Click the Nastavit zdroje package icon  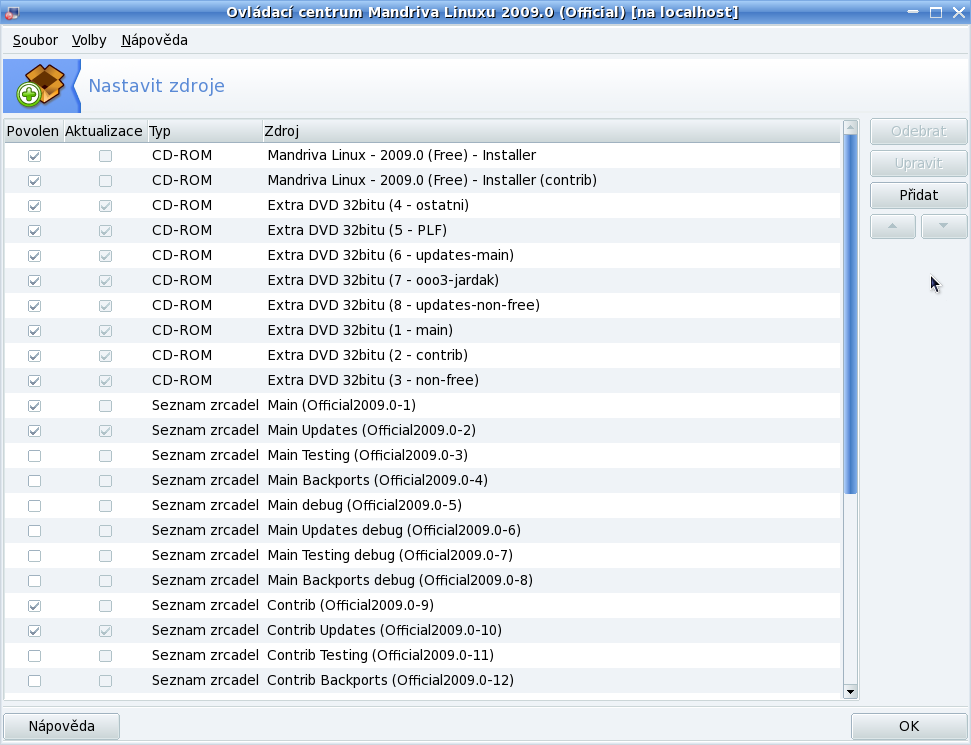pos(41,85)
